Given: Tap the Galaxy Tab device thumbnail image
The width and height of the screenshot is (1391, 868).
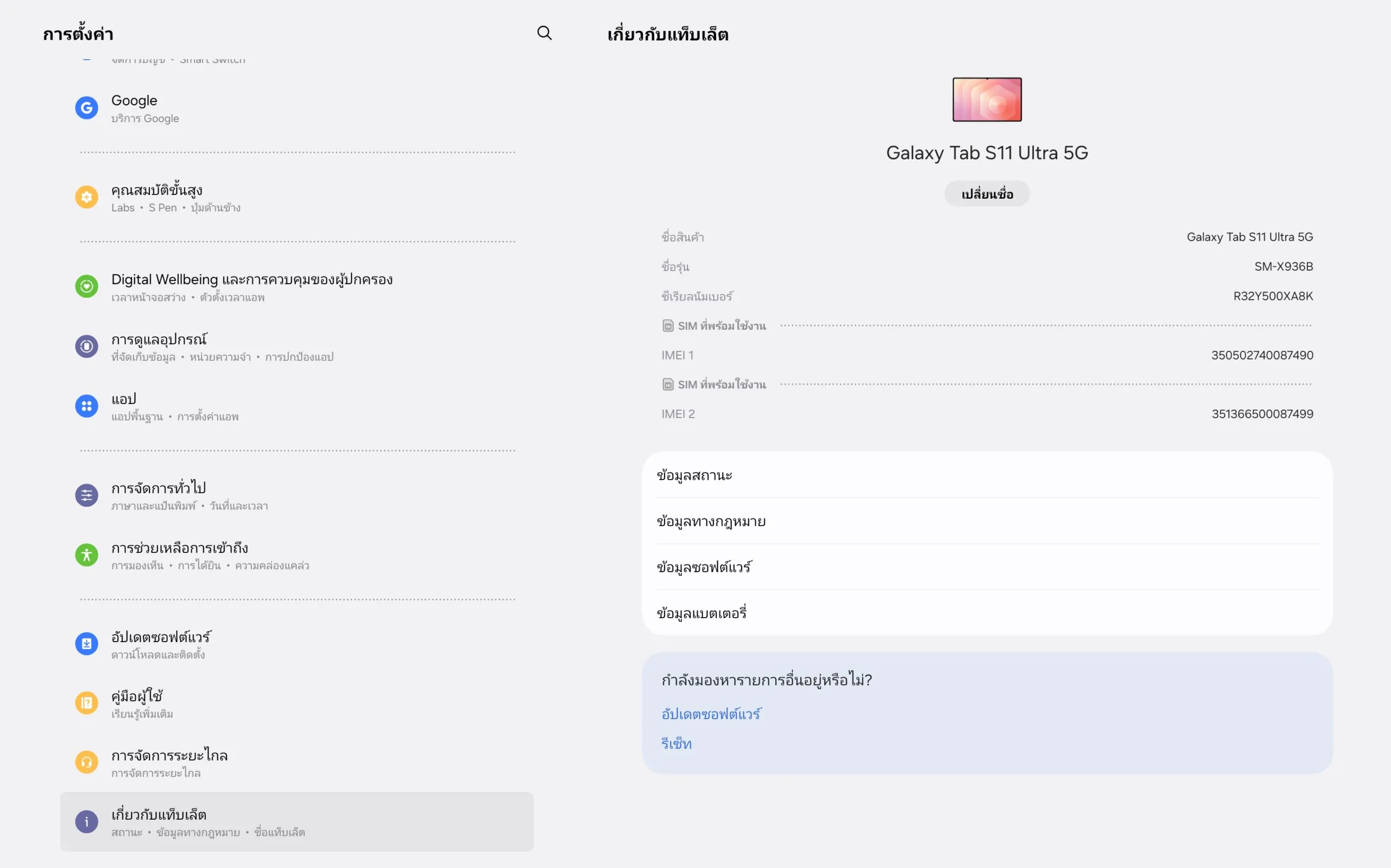Looking at the screenshot, I should tap(987, 99).
